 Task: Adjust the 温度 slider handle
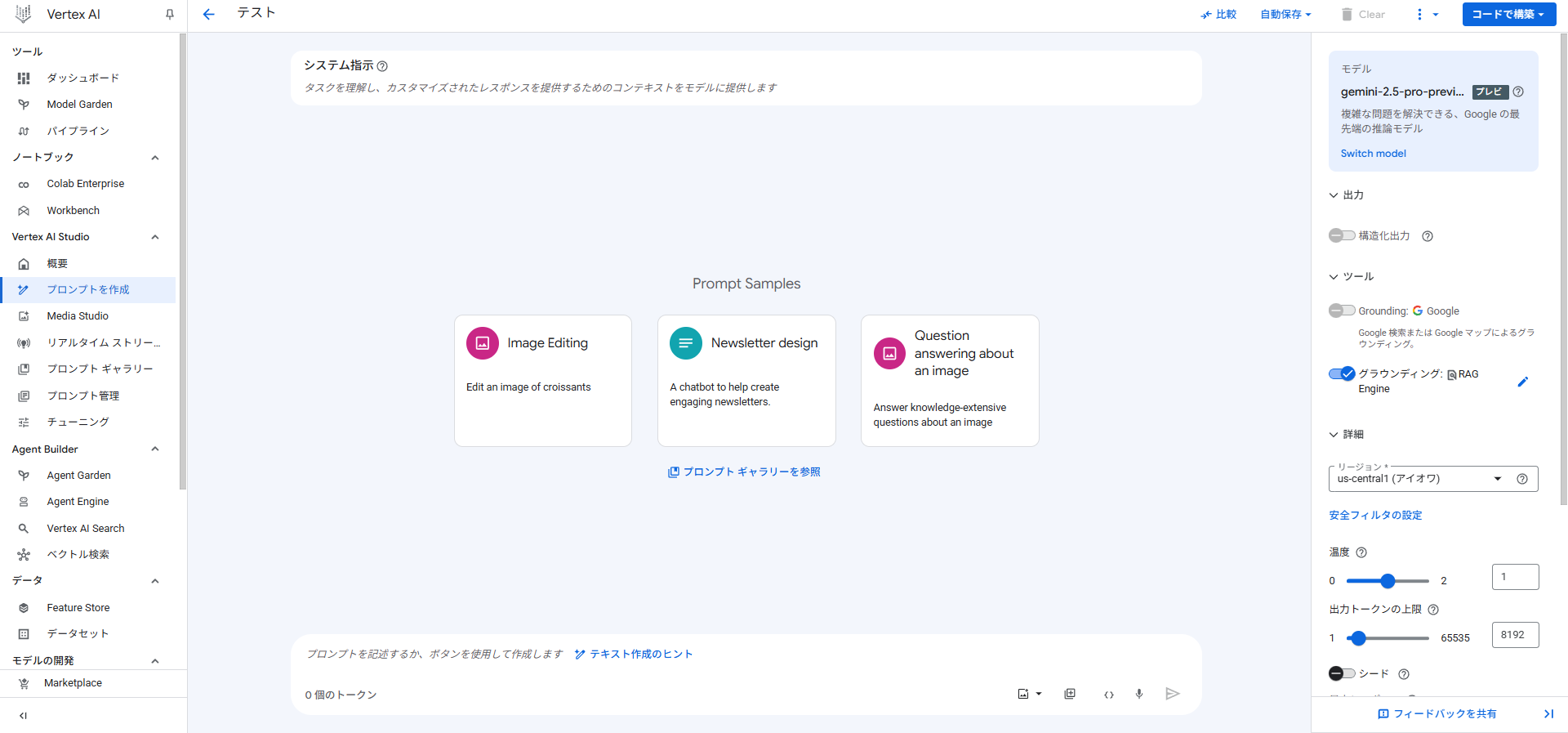[1388, 581]
